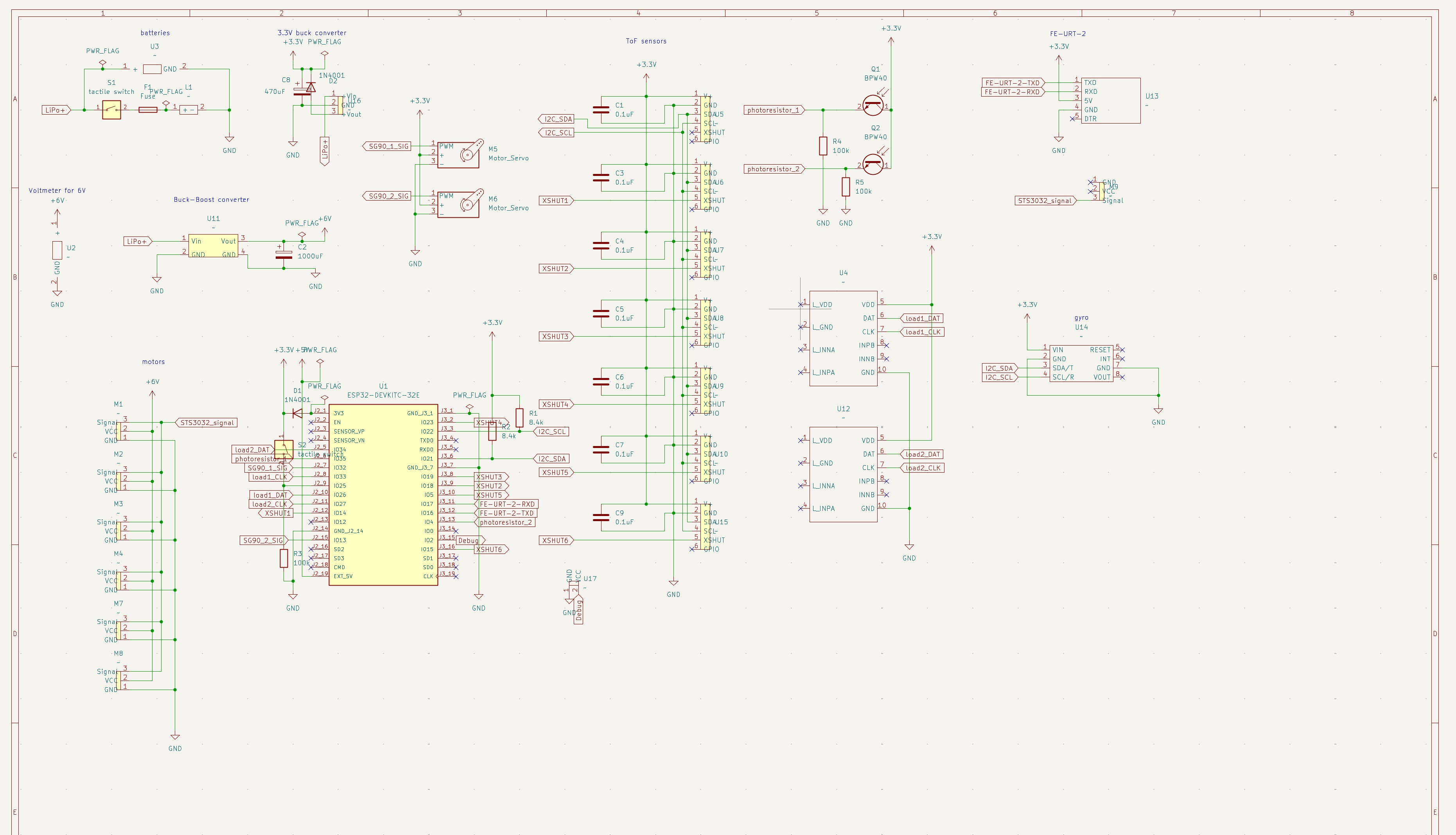
Task: Select the SG90_2_SIG label beside M6
Action: click(x=387, y=196)
